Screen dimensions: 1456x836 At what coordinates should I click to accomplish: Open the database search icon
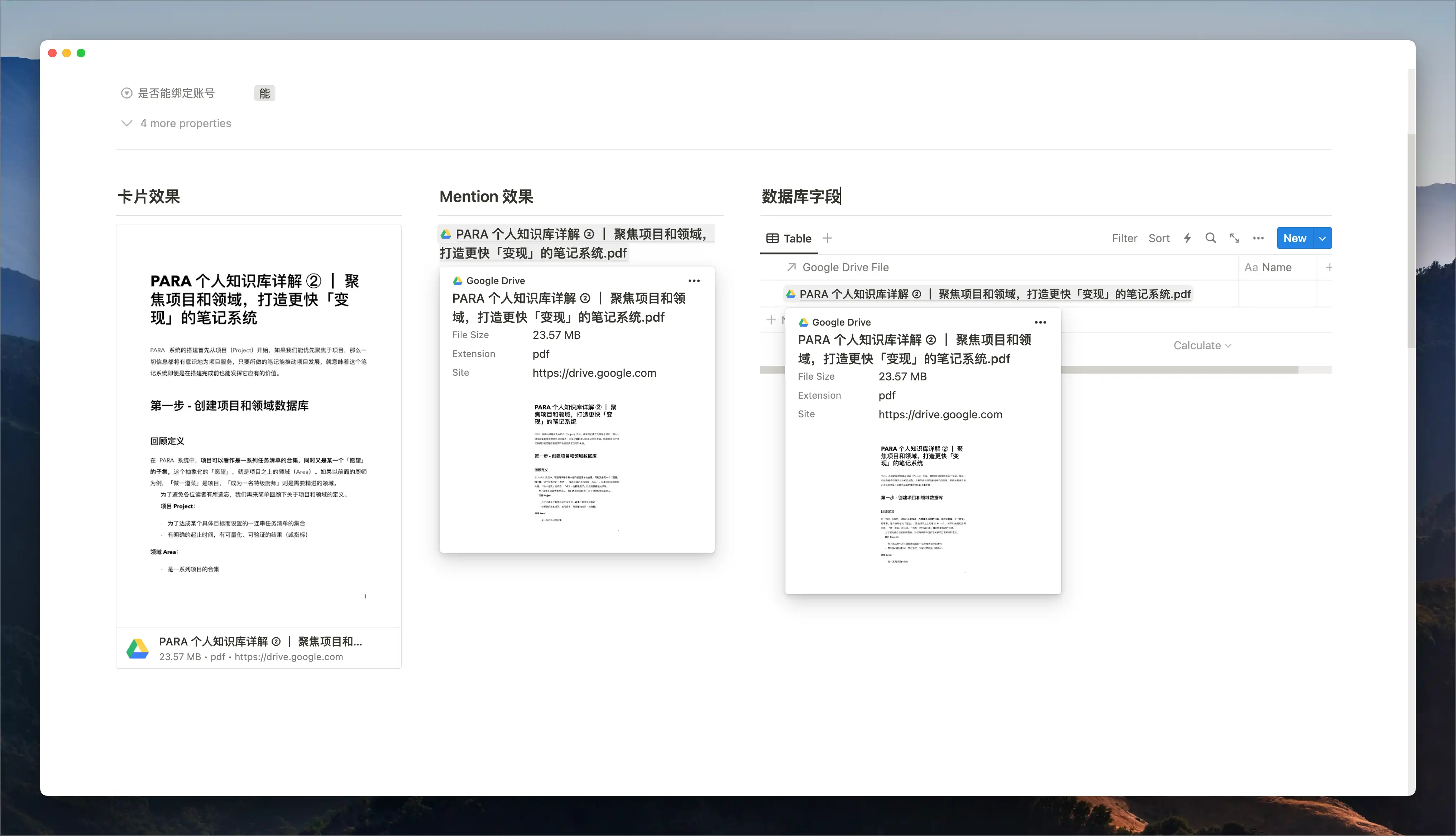[x=1211, y=238]
